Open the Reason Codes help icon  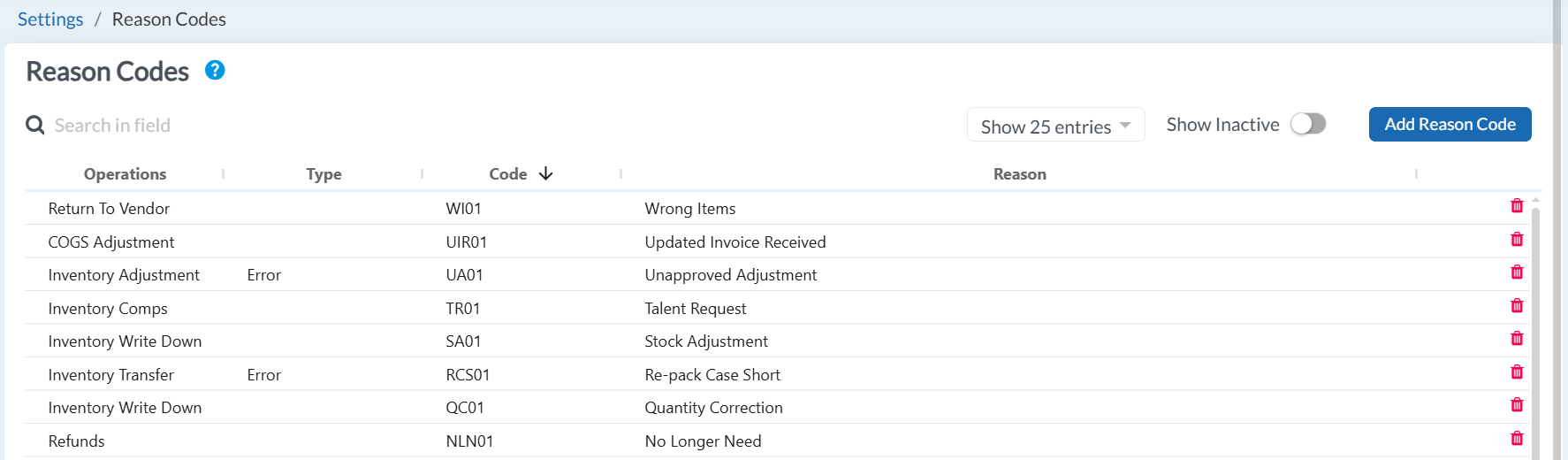pos(215,71)
